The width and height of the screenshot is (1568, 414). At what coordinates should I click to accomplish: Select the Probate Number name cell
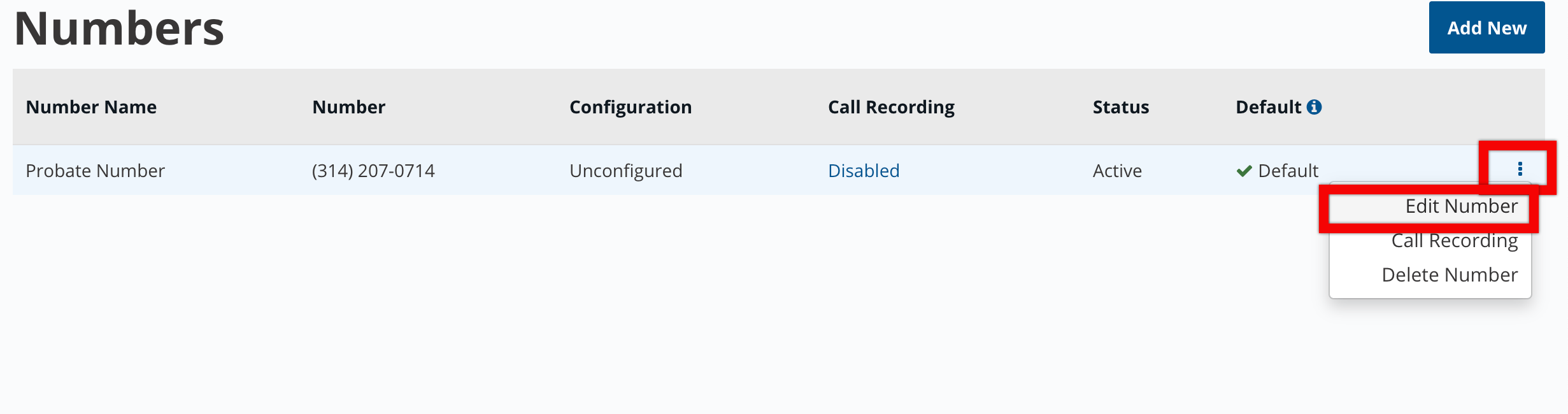(95, 171)
